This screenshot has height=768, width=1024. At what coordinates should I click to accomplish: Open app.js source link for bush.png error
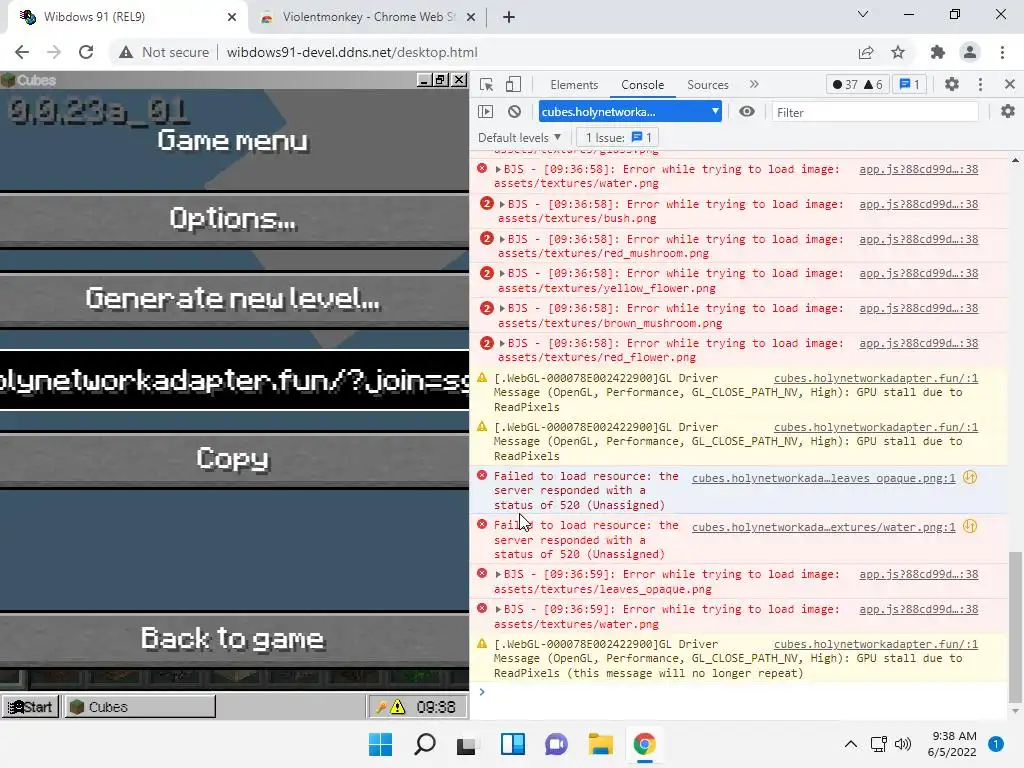[918, 204]
